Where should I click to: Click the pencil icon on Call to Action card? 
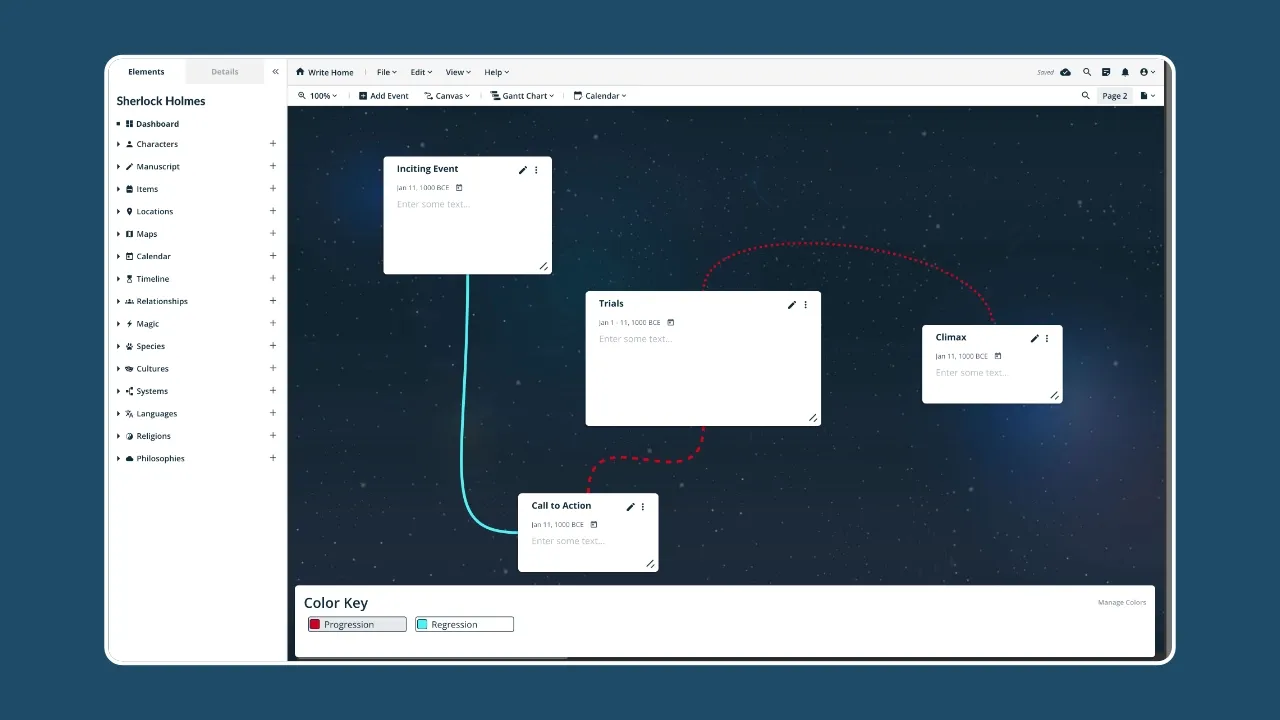pyautogui.click(x=628, y=507)
